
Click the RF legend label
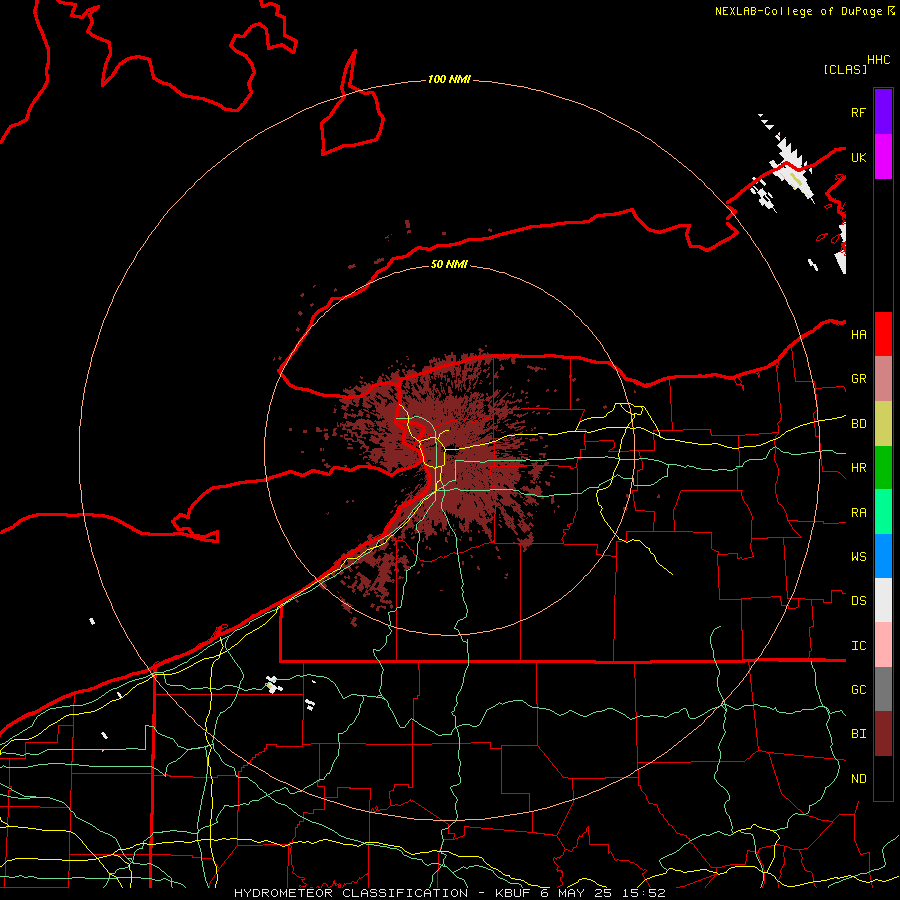point(858,112)
